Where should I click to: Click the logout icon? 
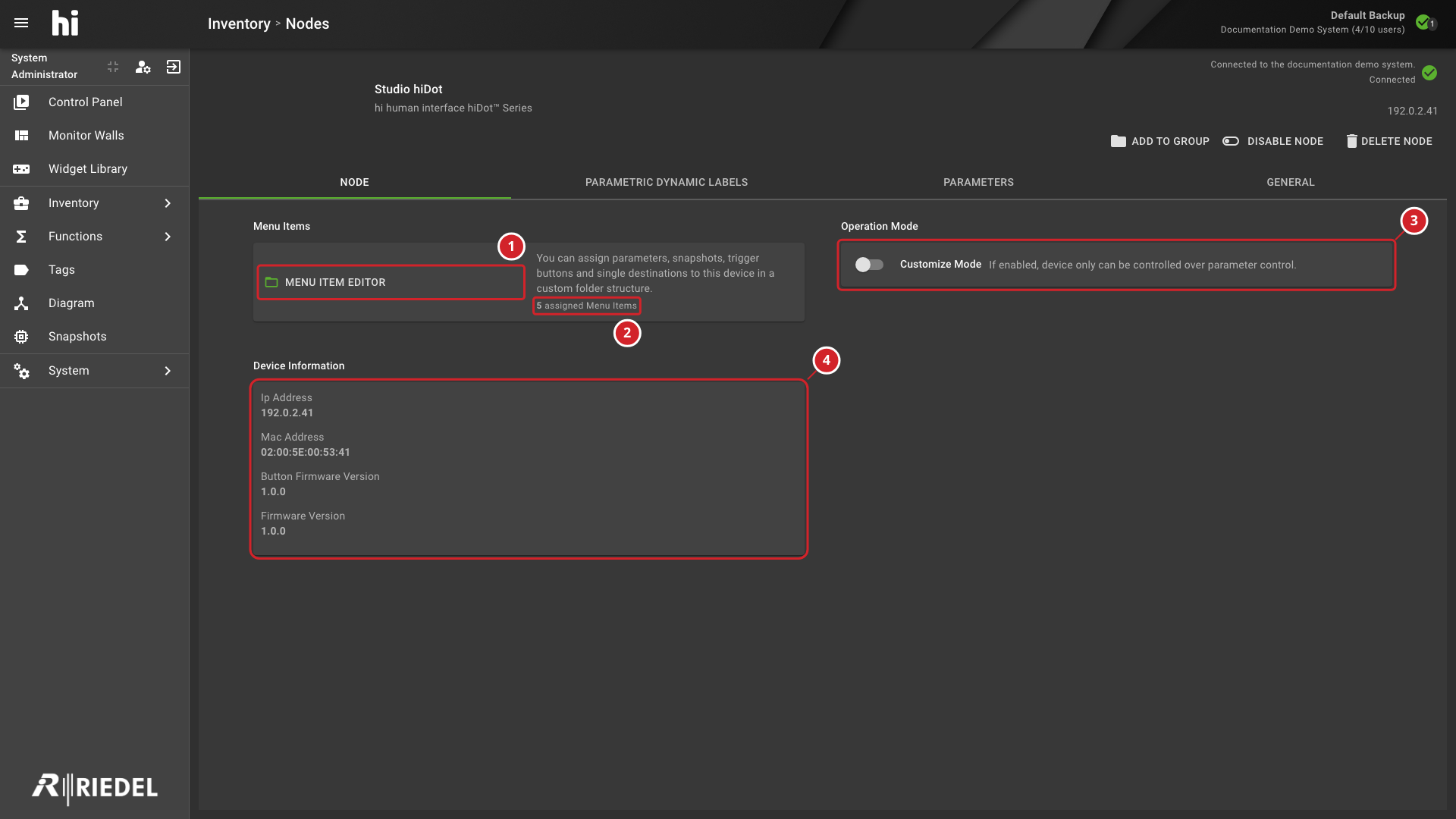(x=174, y=67)
